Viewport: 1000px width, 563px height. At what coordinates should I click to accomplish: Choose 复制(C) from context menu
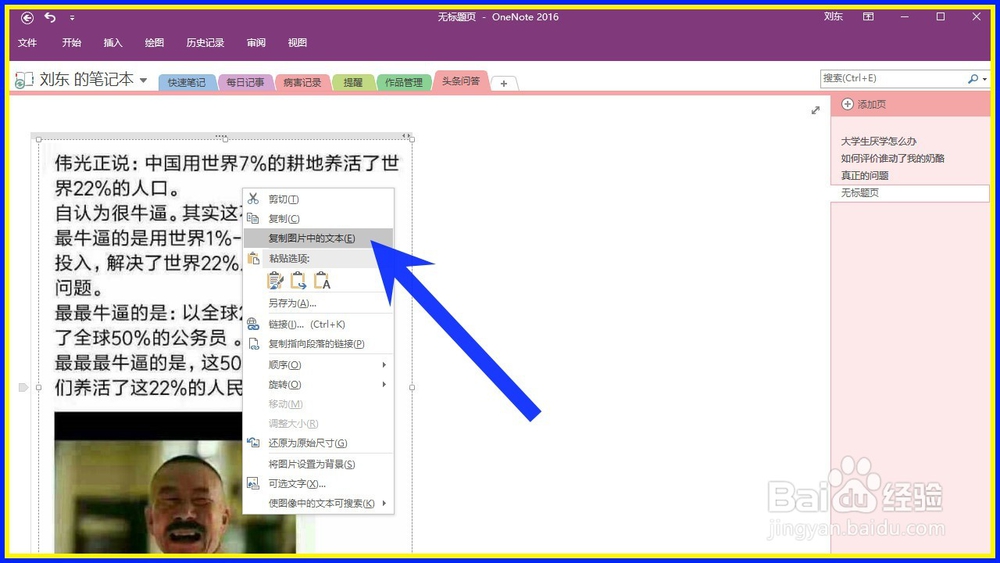pos(318,219)
